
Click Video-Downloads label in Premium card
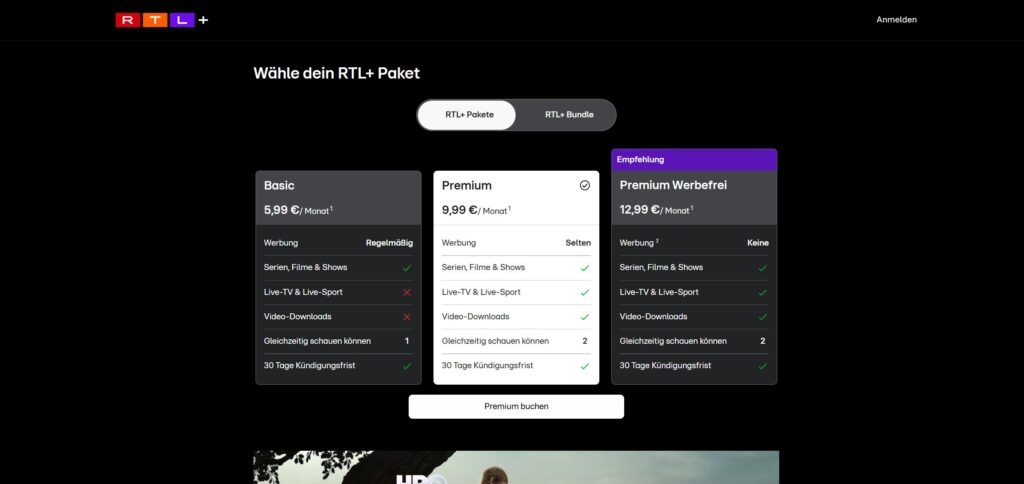click(x=475, y=317)
